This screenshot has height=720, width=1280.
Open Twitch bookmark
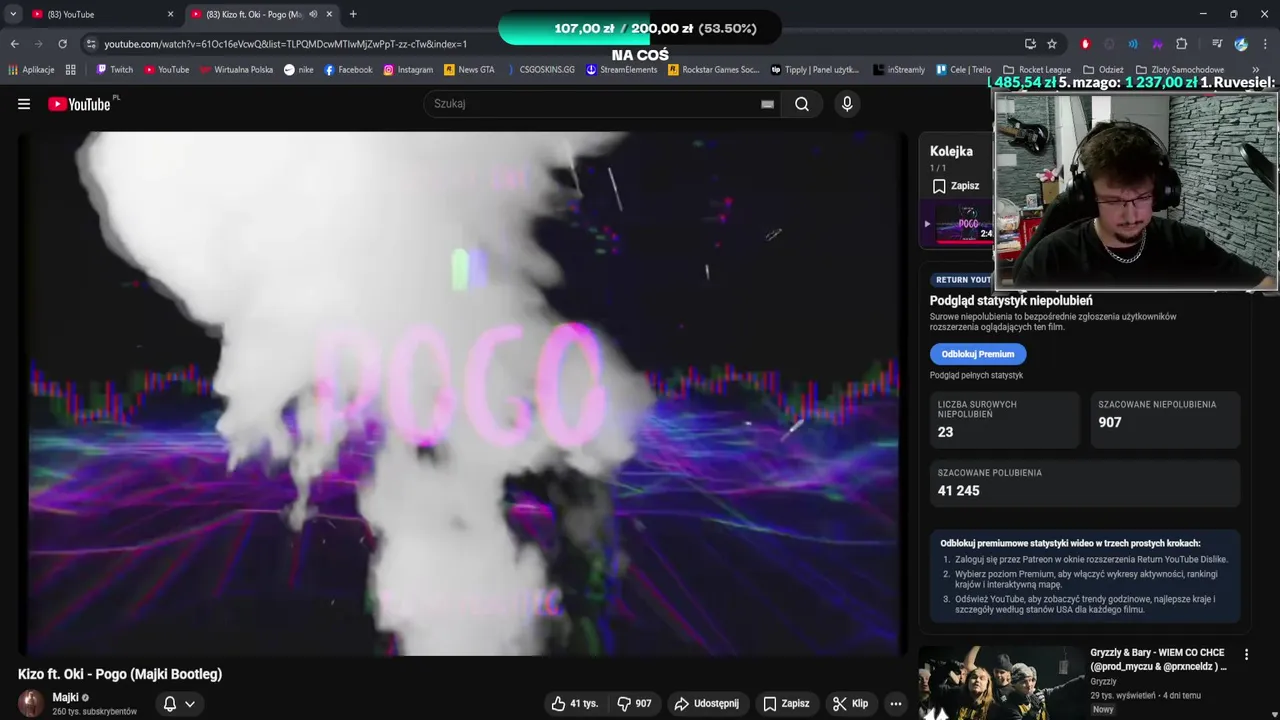tap(114, 70)
